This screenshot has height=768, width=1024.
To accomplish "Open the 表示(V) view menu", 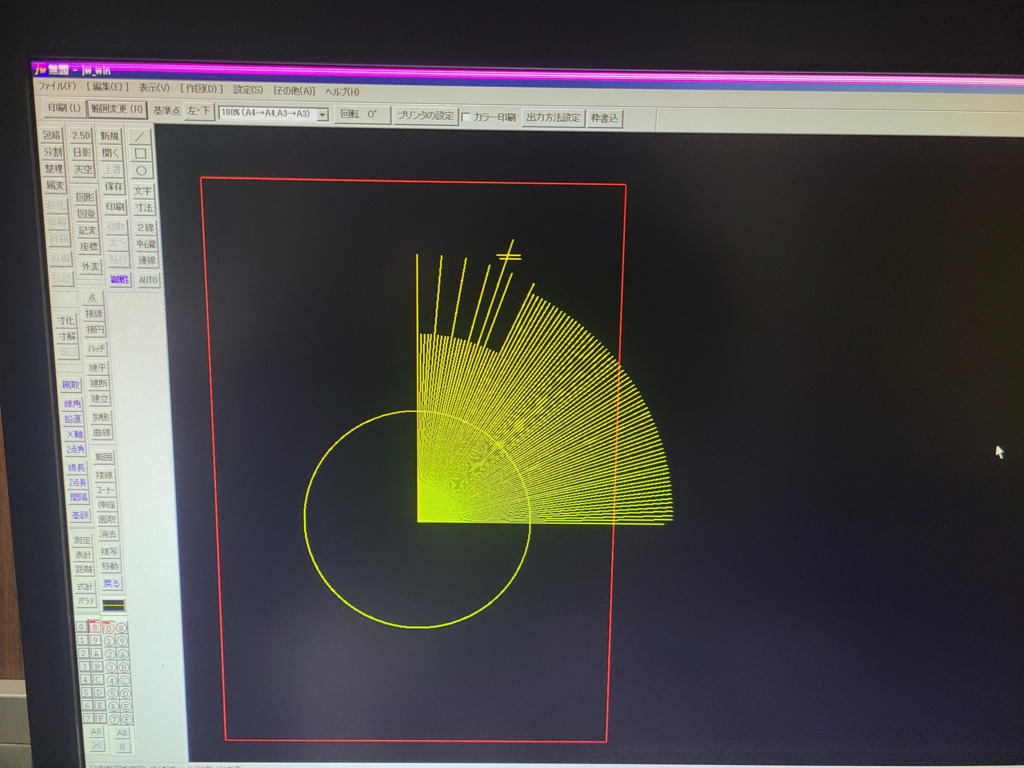I will (154, 88).
